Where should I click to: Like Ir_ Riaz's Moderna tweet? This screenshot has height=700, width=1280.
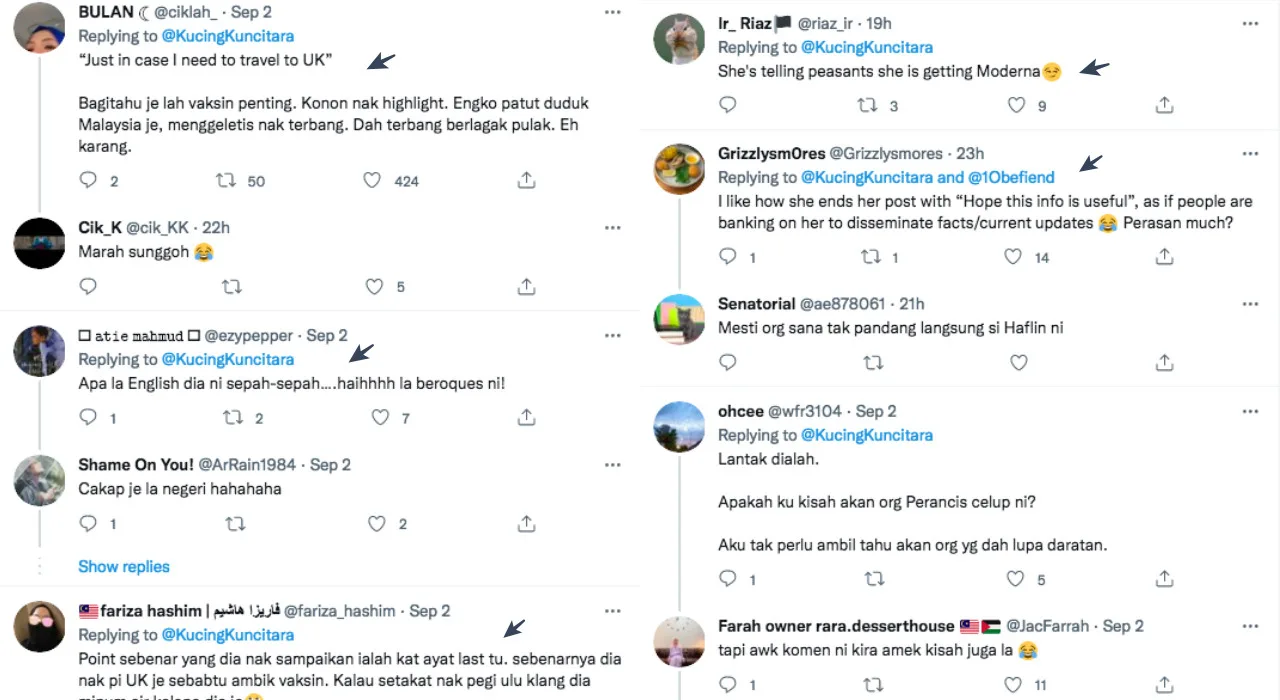pyautogui.click(x=1016, y=104)
